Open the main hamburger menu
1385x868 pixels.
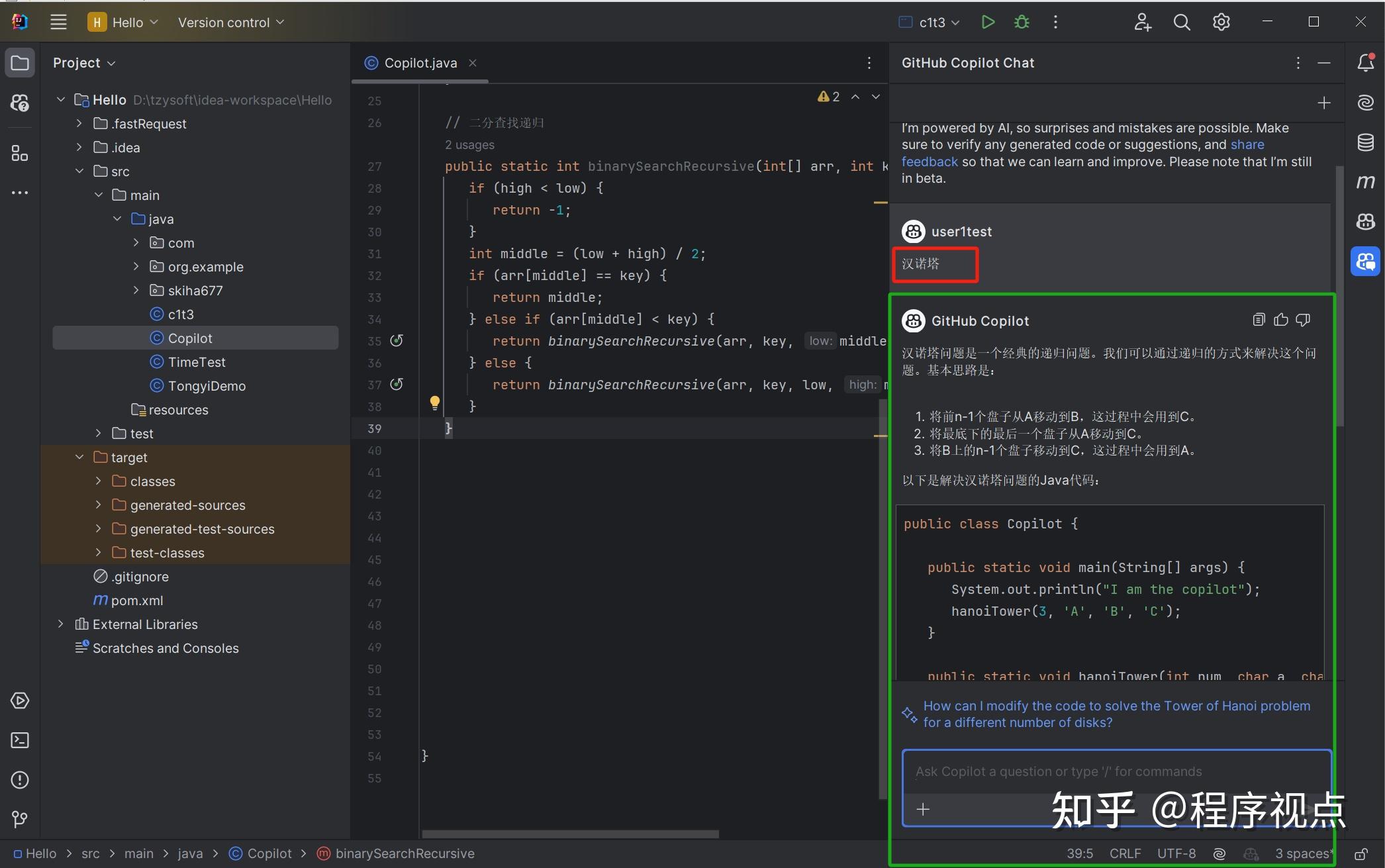(x=58, y=22)
